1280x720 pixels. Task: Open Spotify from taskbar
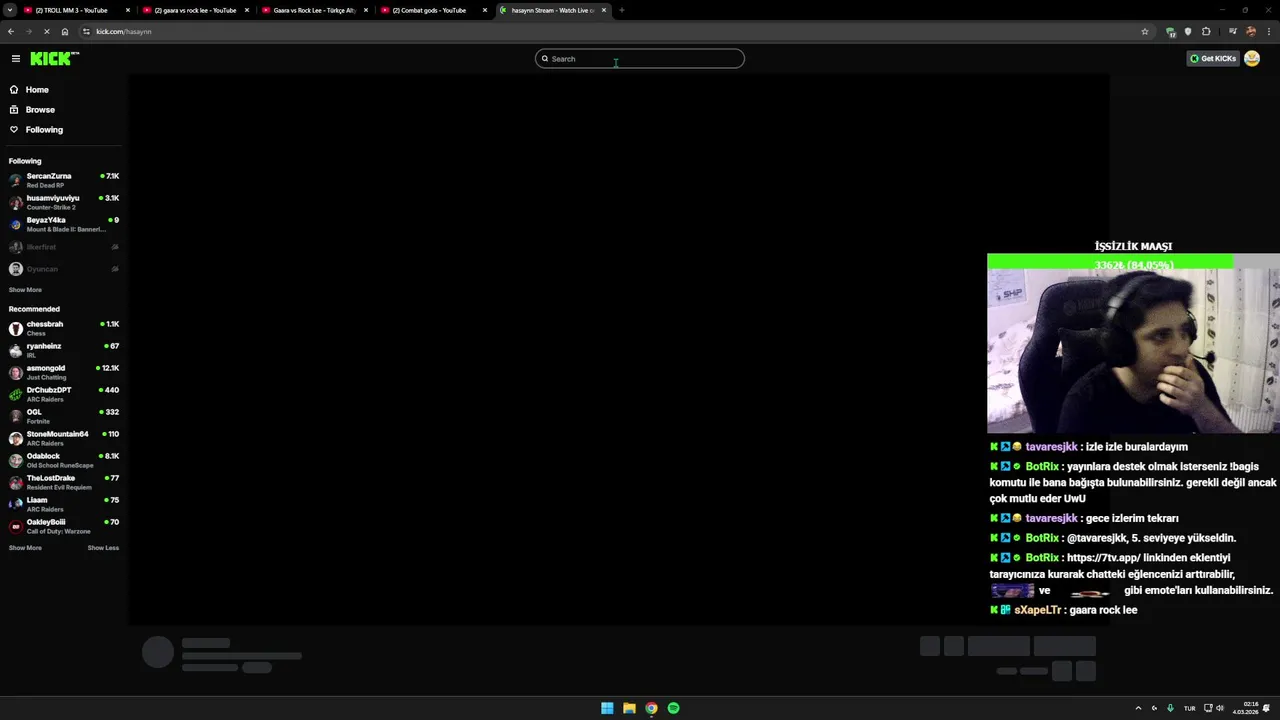click(673, 708)
